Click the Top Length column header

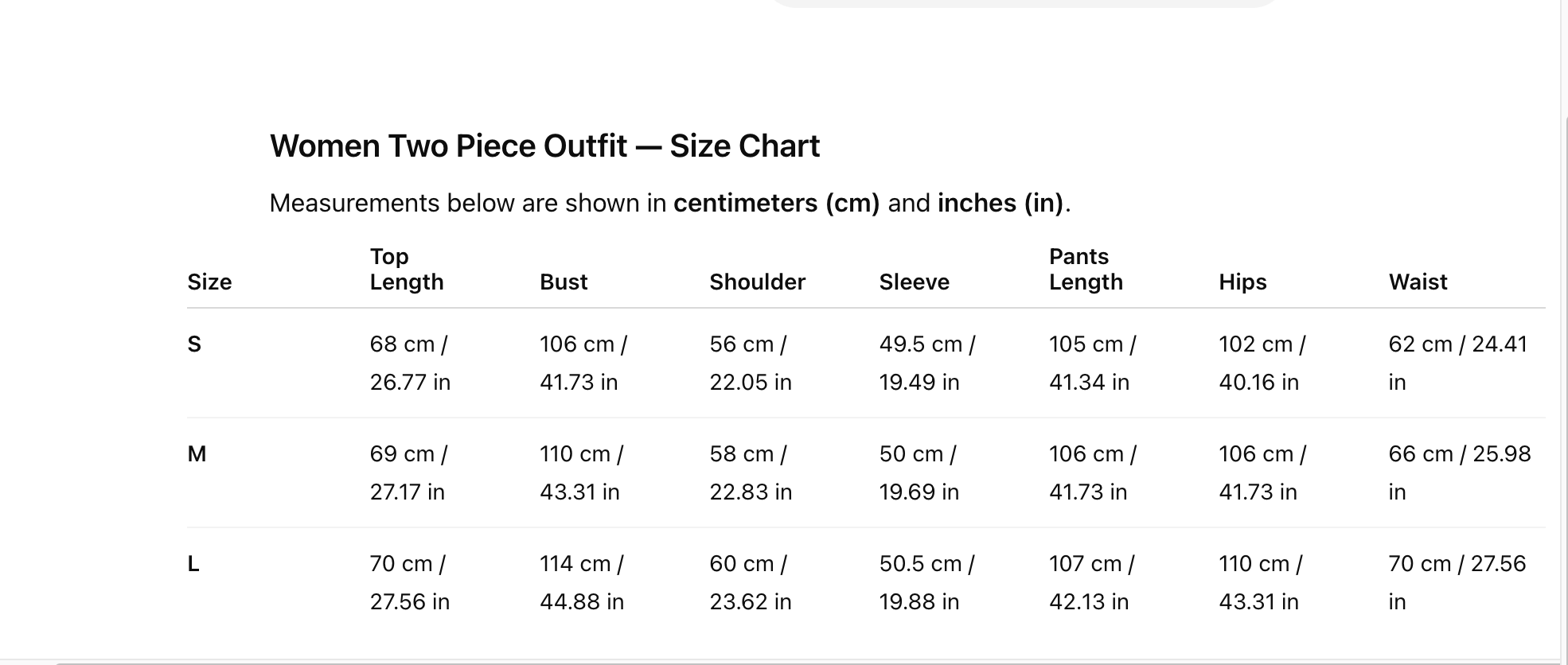[407, 270]
